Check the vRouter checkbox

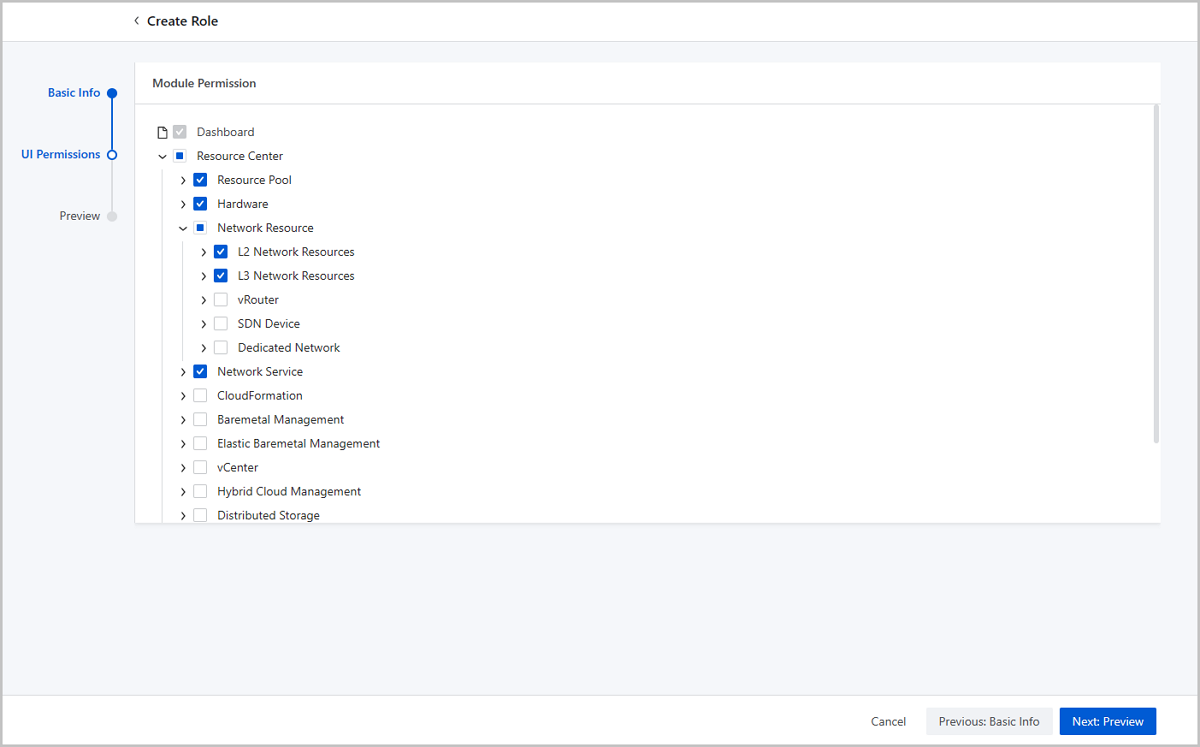tap(221, 300)
